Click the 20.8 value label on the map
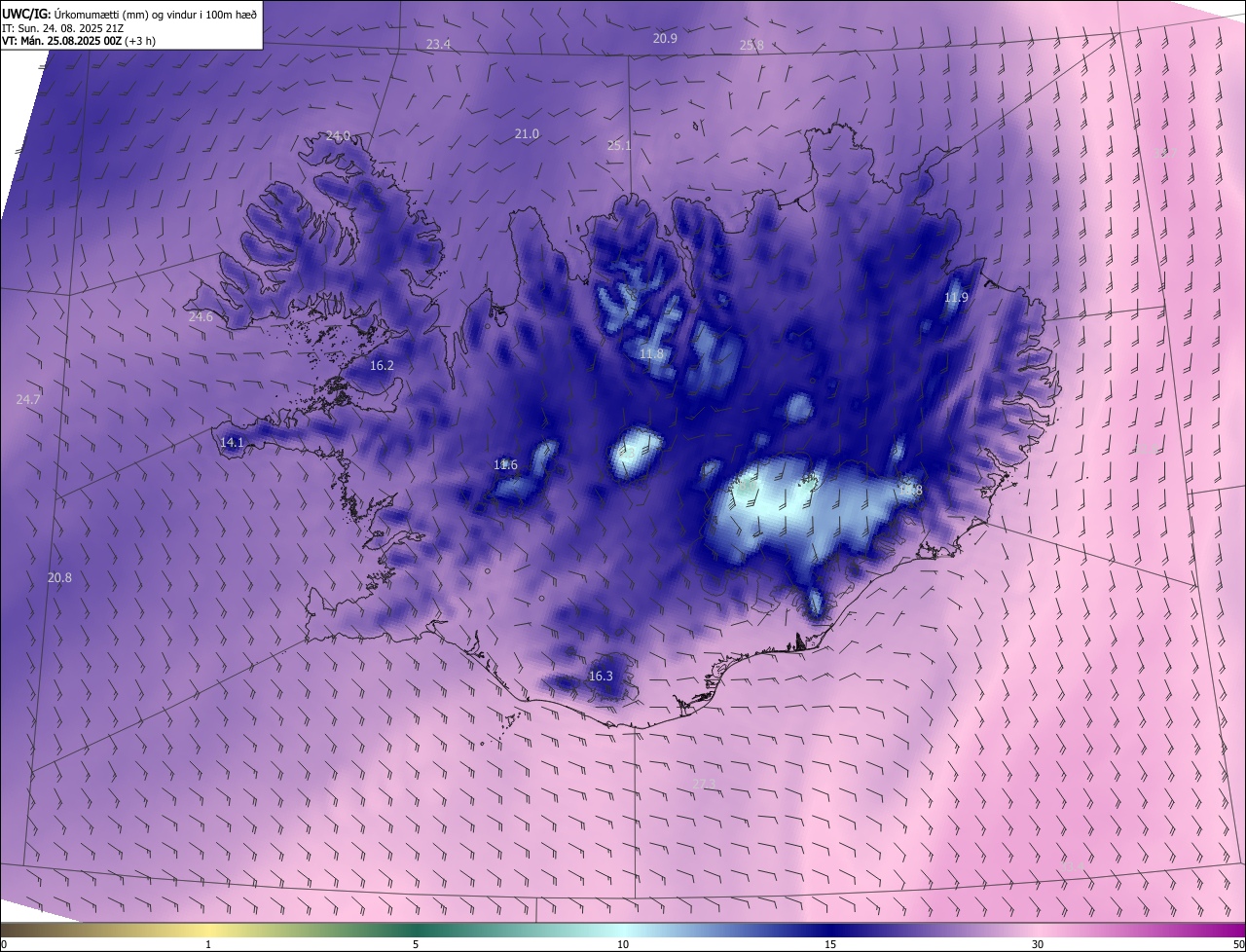The width and height of the screenshot is (1246, 952). [x=59, y=577]
